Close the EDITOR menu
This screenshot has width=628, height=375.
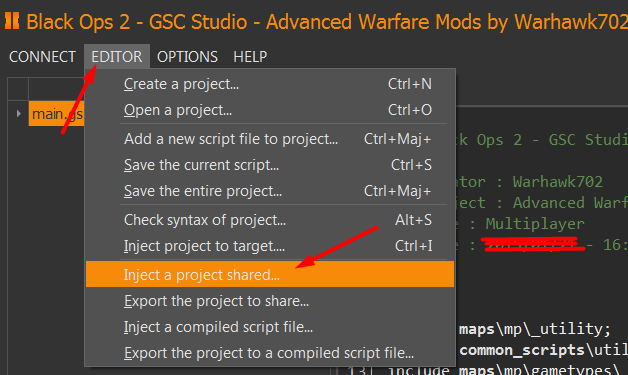pyautogui.click(x=117, y=56)
